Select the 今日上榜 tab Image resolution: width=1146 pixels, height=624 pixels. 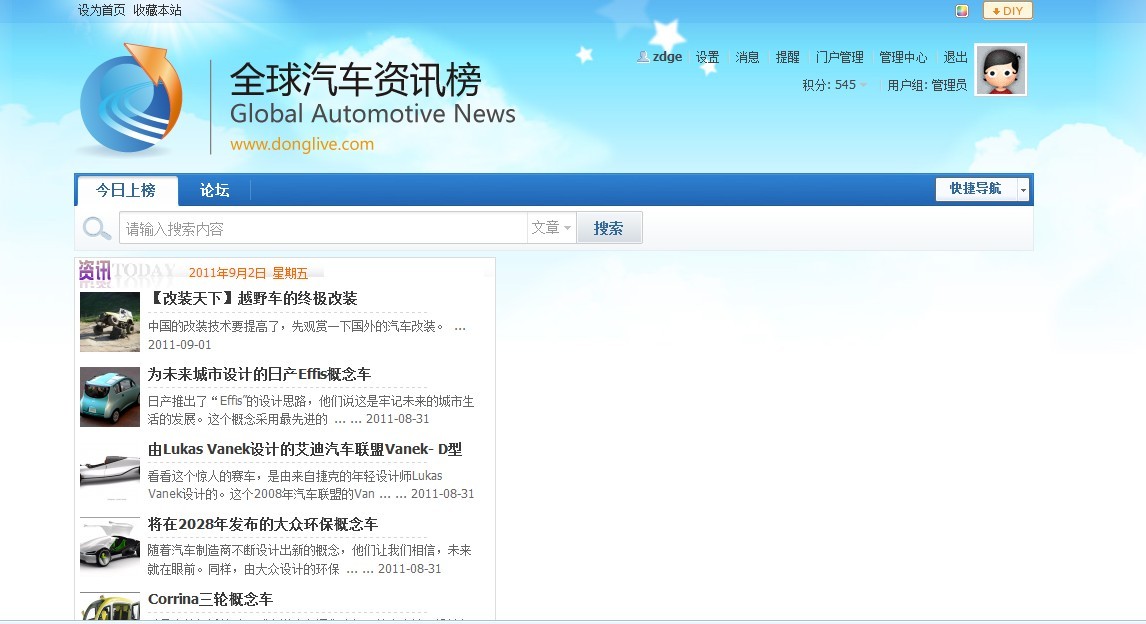[126, 190]
